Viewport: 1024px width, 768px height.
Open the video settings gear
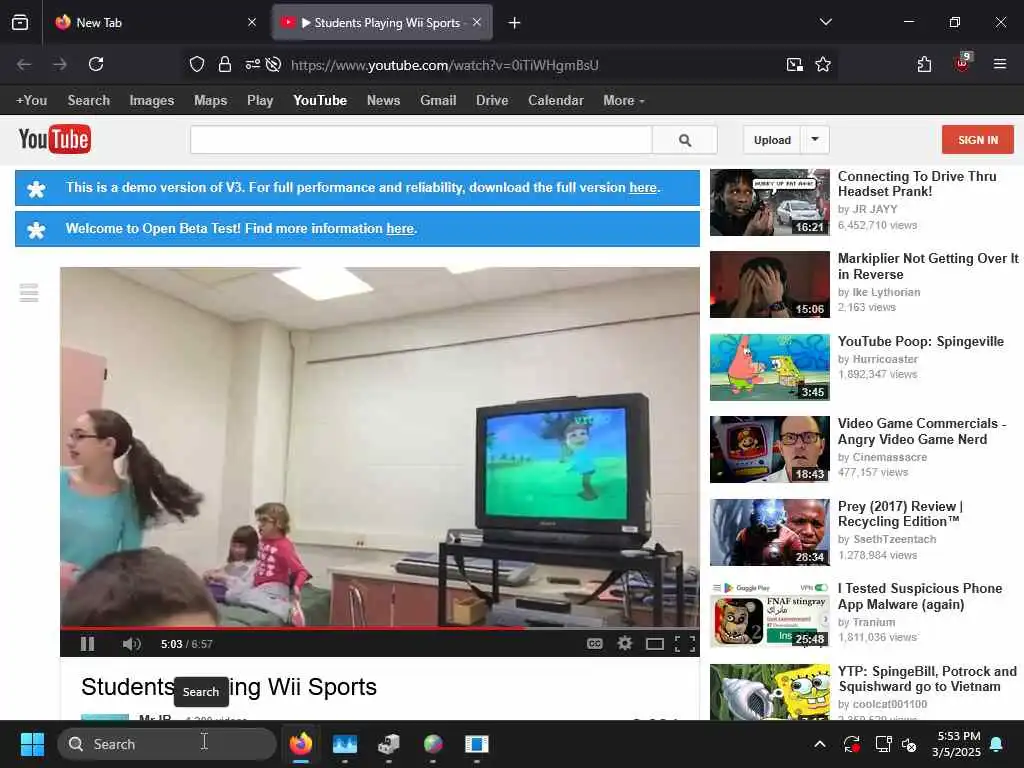pyautogui.click(x=624, y=644)
